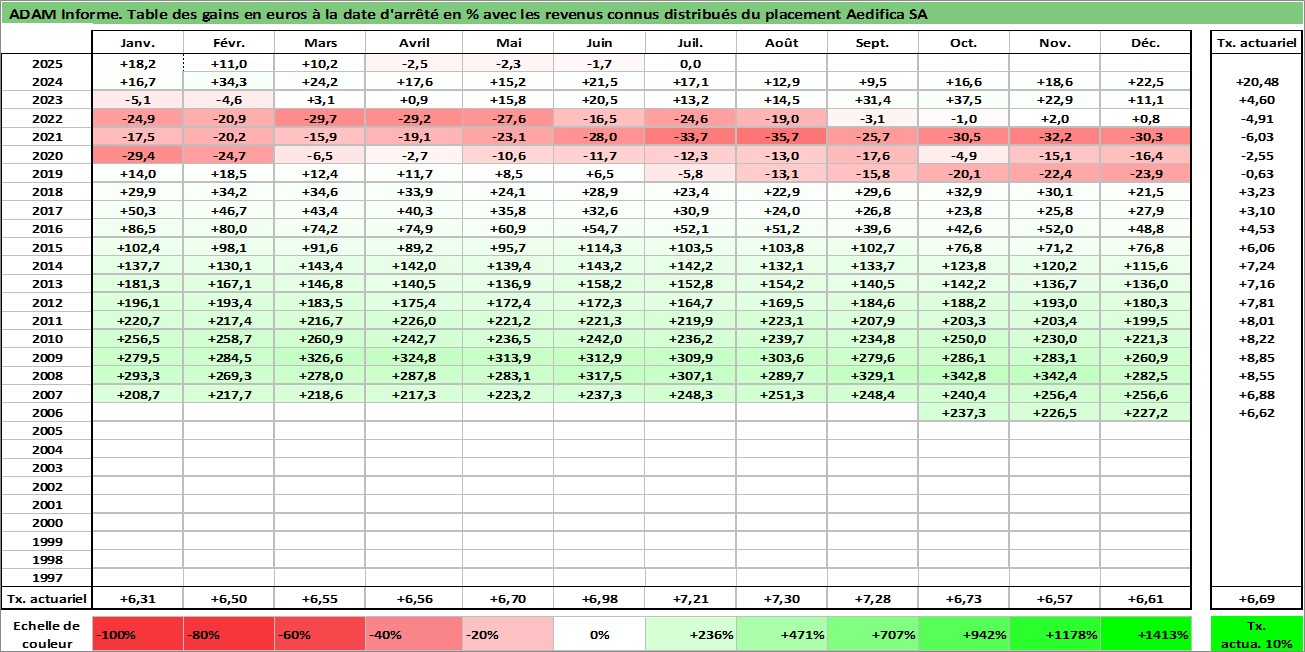The width and height of the screenshot is (1305, 652).
Task: Select the +471% green scale swatch
Action: pos(781,634)
